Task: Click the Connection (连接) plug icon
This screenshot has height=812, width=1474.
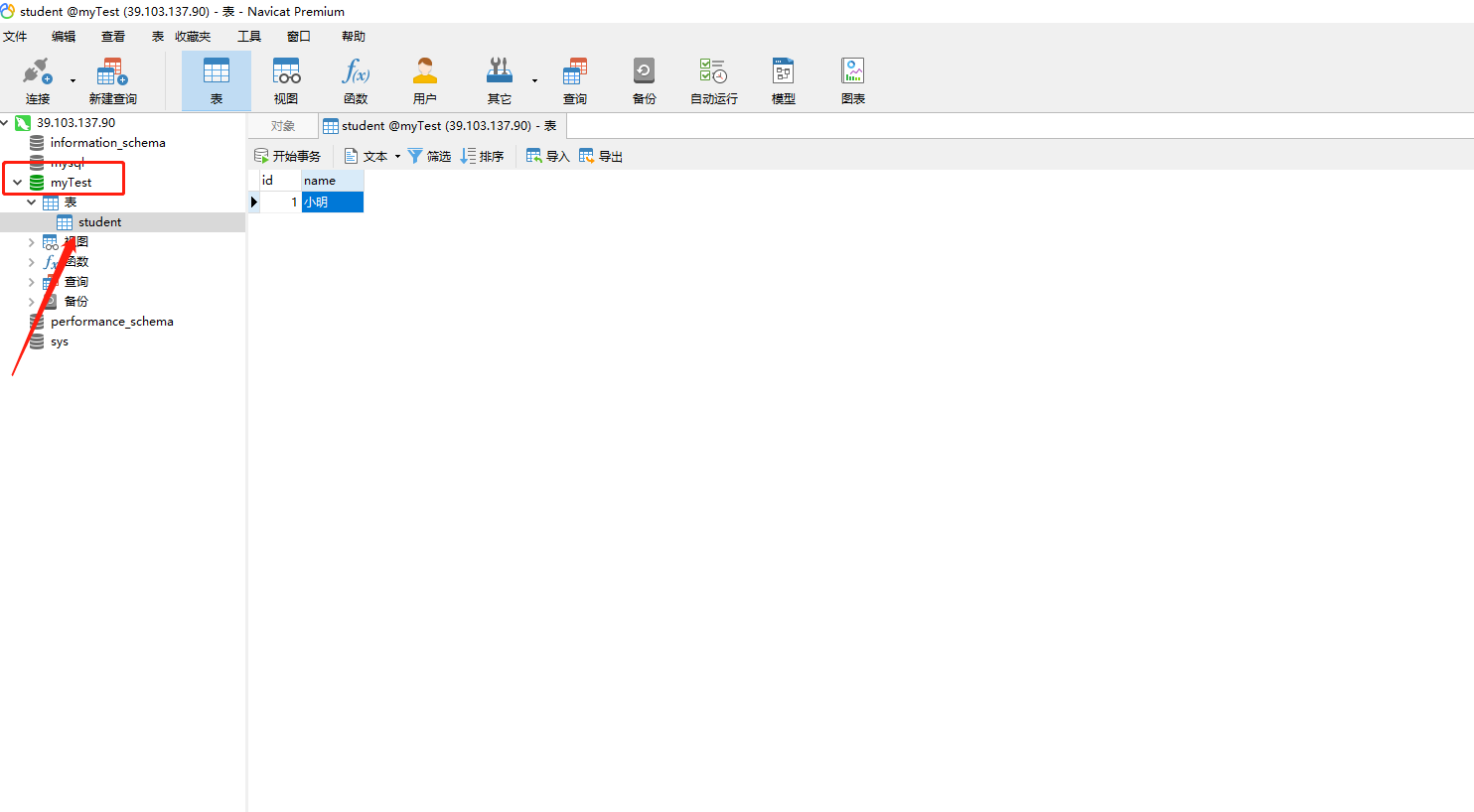Action: click(x=37, y=72)
